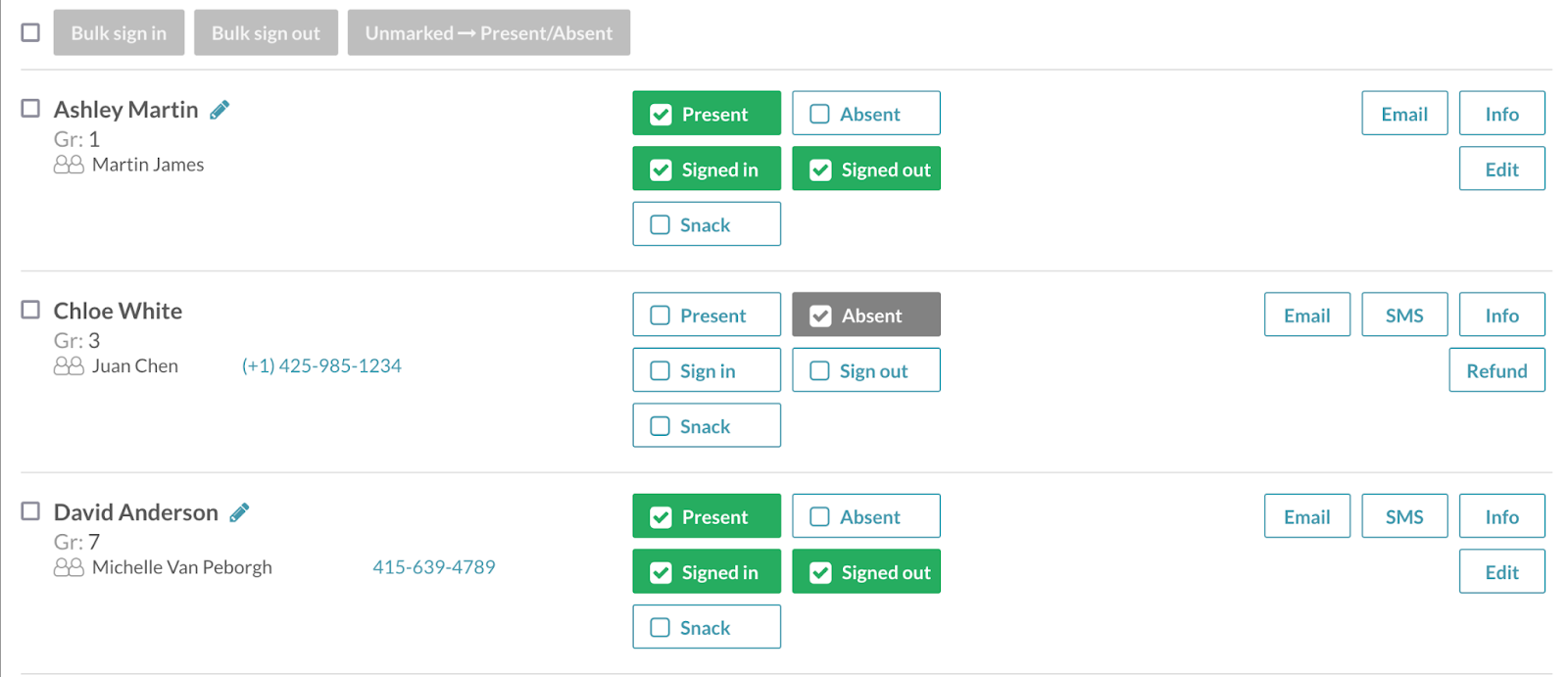The height and width of the screenshot is (677, 1568).
Task: Click Sign in for Chloe White
Action: (706, 370)
